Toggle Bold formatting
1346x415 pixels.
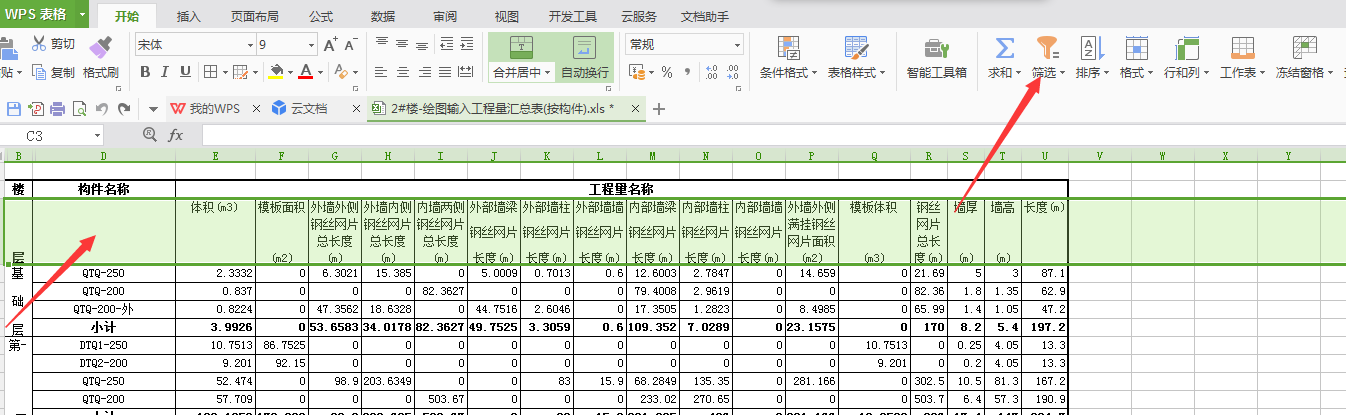click(145, 72)
